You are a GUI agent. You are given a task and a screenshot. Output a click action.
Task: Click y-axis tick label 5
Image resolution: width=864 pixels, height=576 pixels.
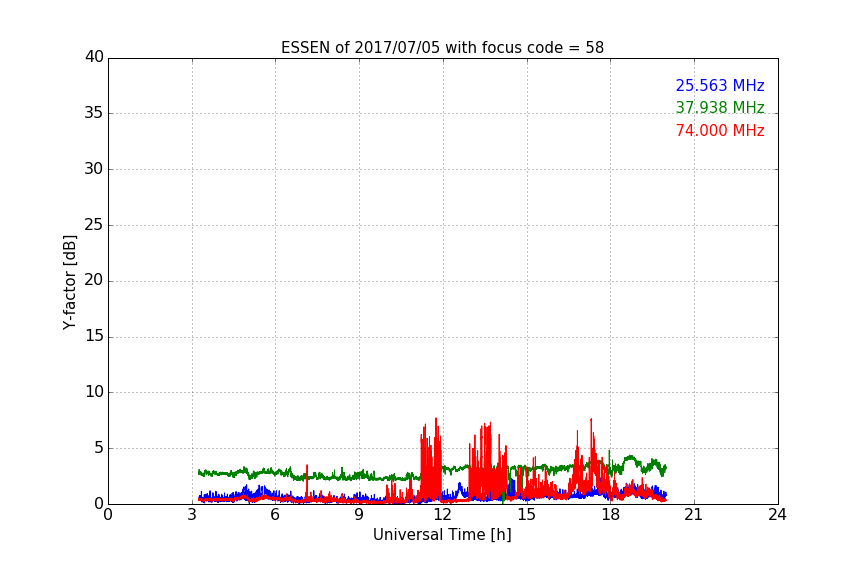pos(99,448)
